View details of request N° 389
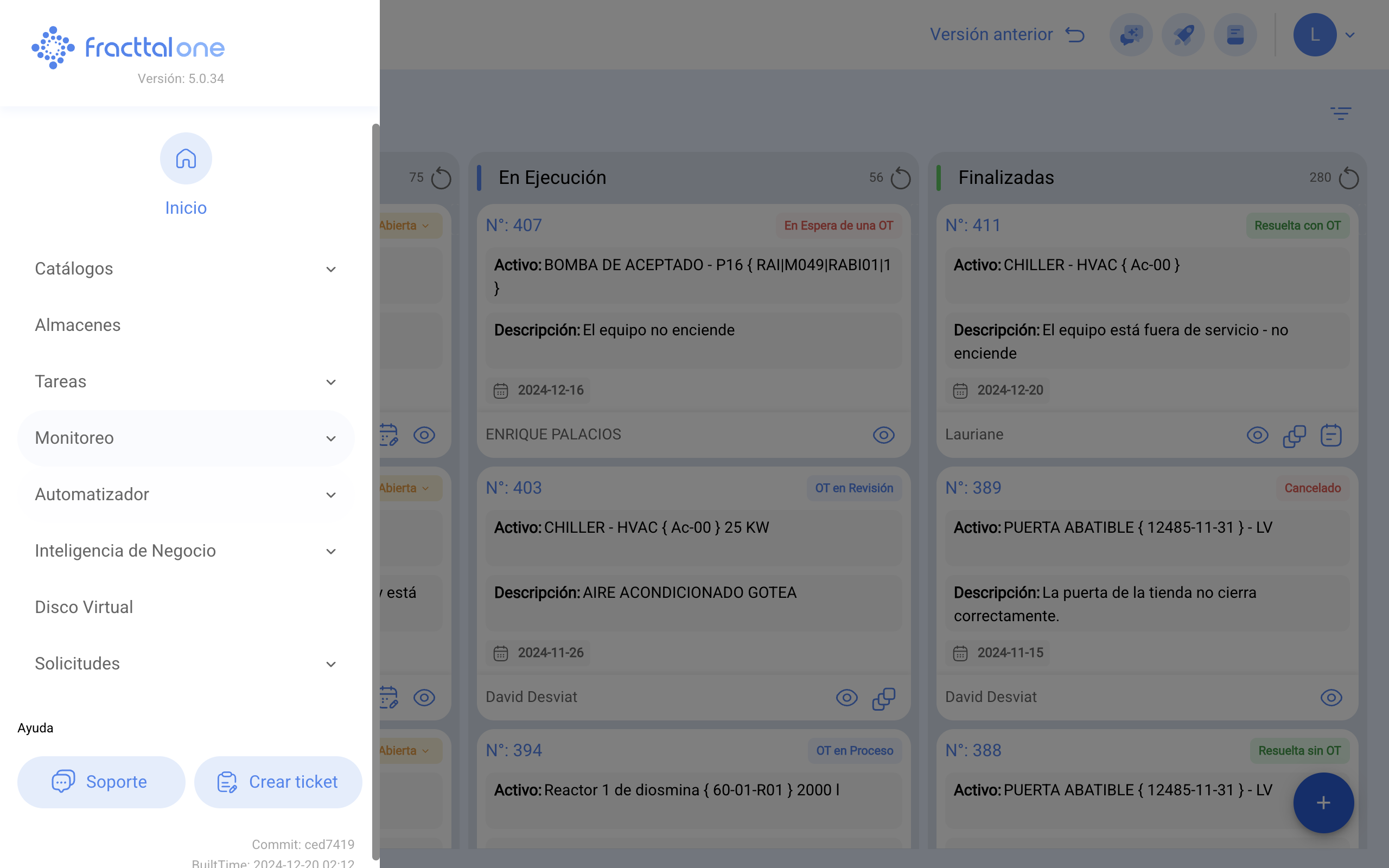1389x868 pixels. (x=1330, y=698)
